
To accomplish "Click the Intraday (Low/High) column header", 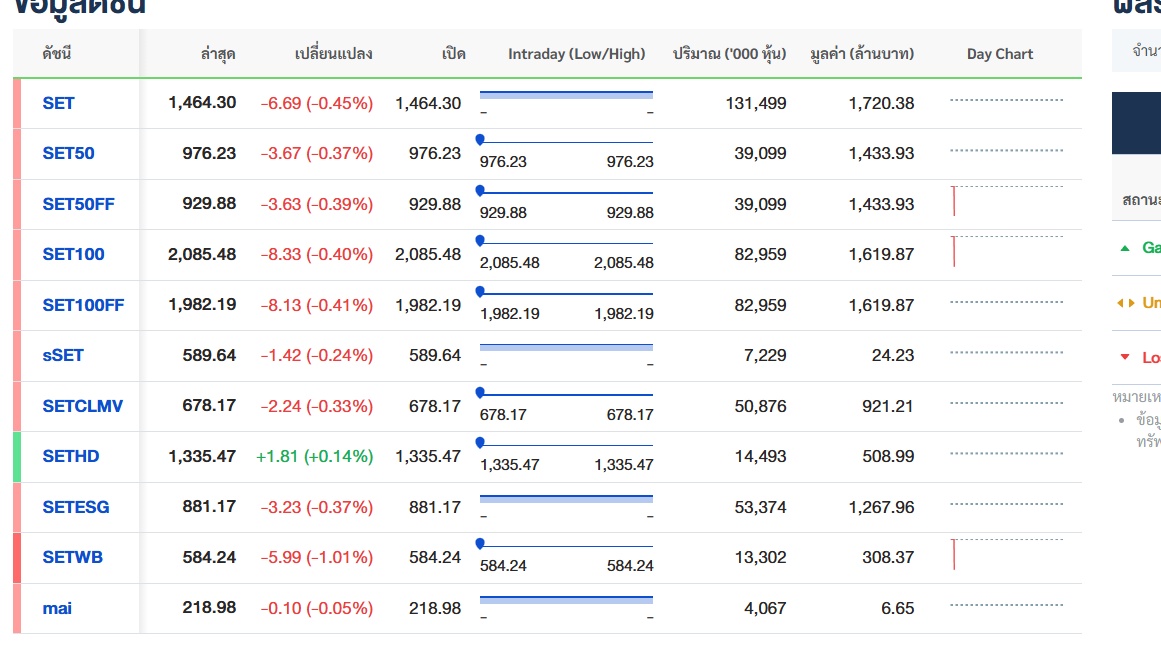I will [576, 54].
